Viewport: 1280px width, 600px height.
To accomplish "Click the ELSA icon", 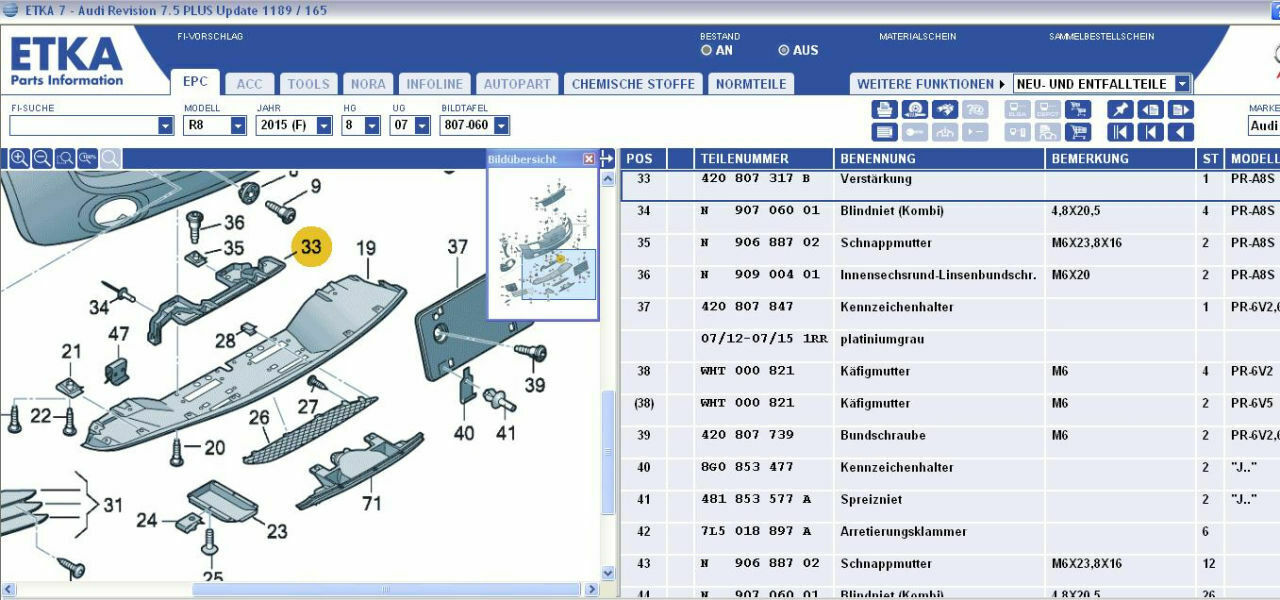I will [1018, 109].
